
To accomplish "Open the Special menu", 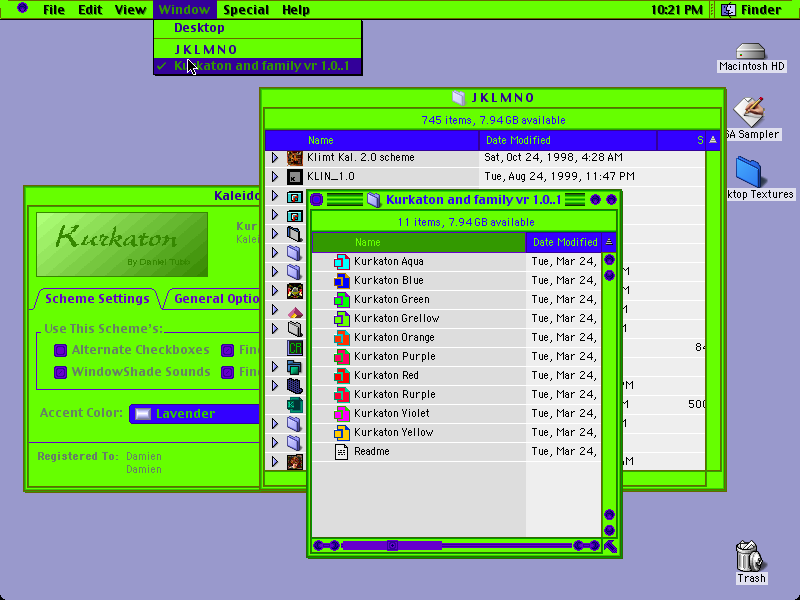I will [x=246, y=10].
